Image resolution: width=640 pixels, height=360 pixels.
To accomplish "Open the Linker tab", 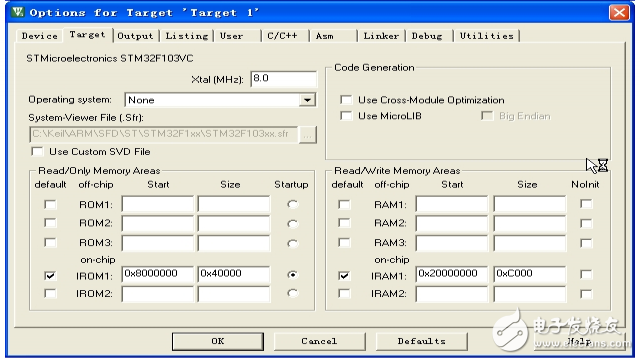I will pos(381,36).
